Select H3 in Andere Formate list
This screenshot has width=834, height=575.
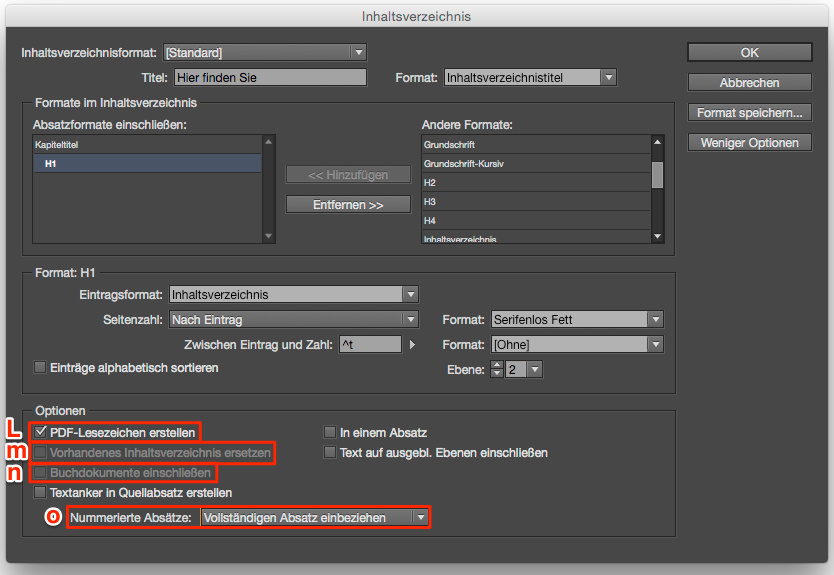click(x=536, y=202)
